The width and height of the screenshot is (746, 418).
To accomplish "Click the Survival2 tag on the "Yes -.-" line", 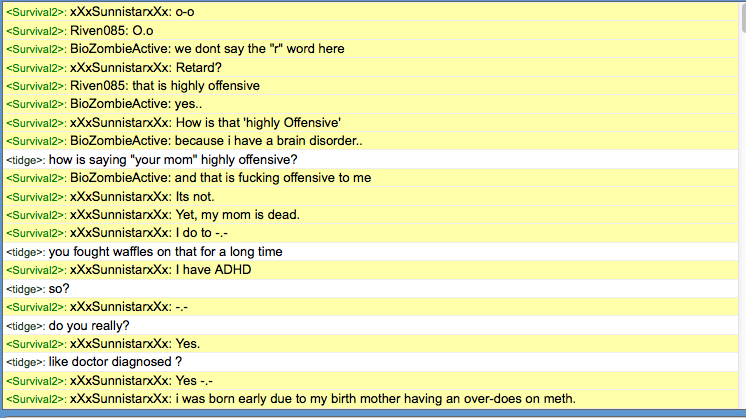I will (x=36, y=380).
